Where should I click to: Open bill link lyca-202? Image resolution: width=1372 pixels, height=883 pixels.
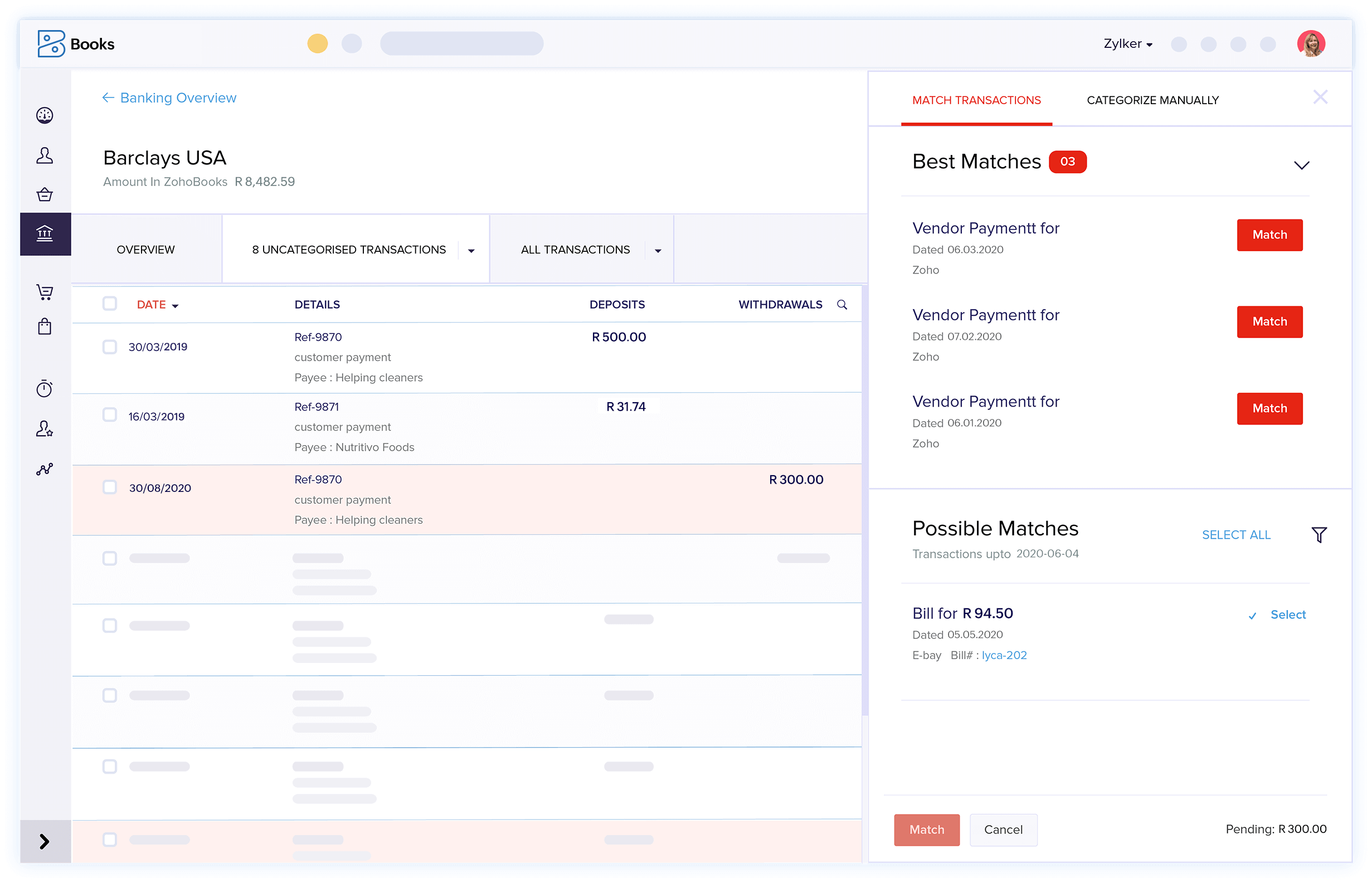click(x=1004, y=655)
